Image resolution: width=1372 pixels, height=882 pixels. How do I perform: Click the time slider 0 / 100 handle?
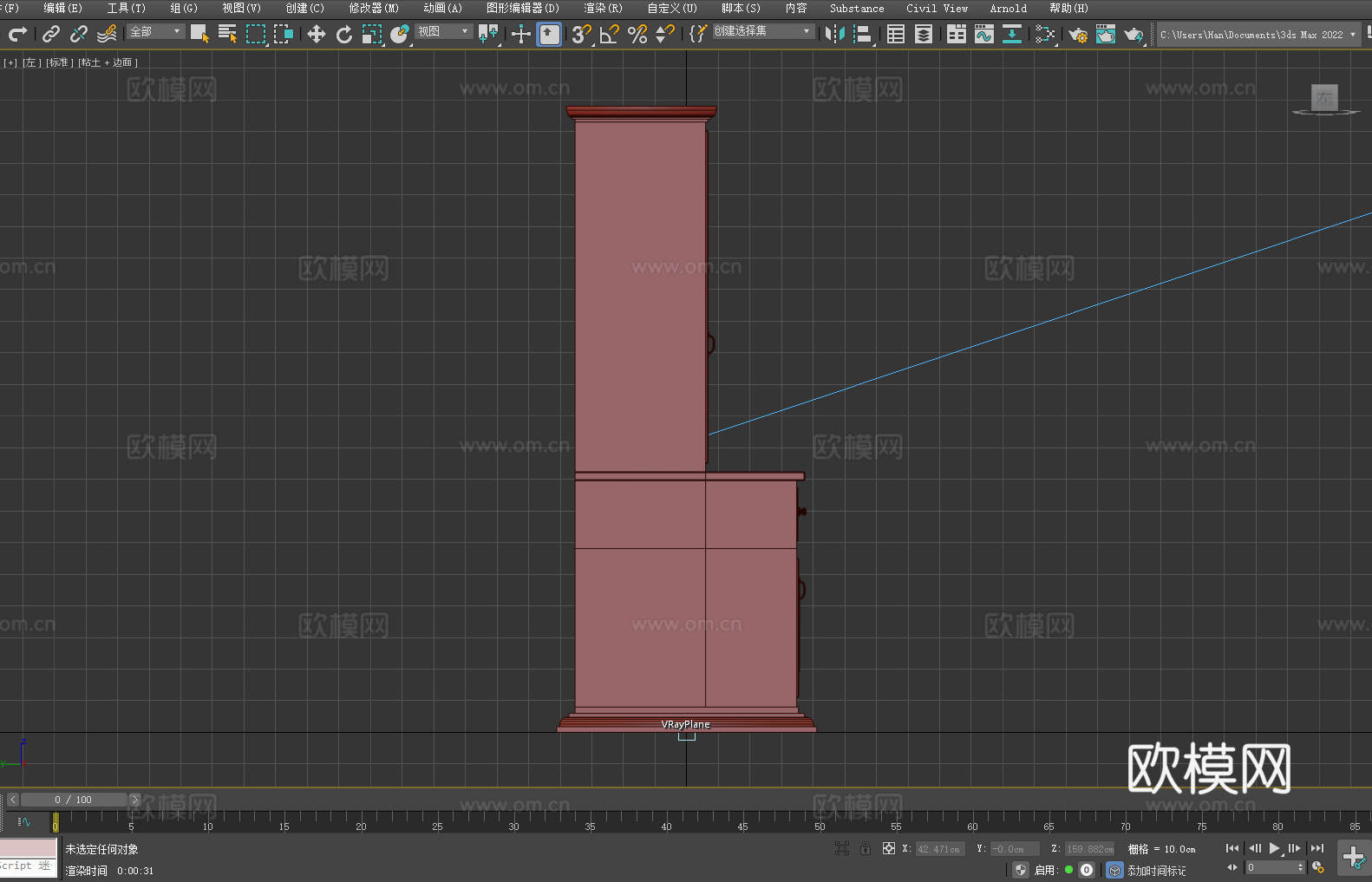coord(74,800)
